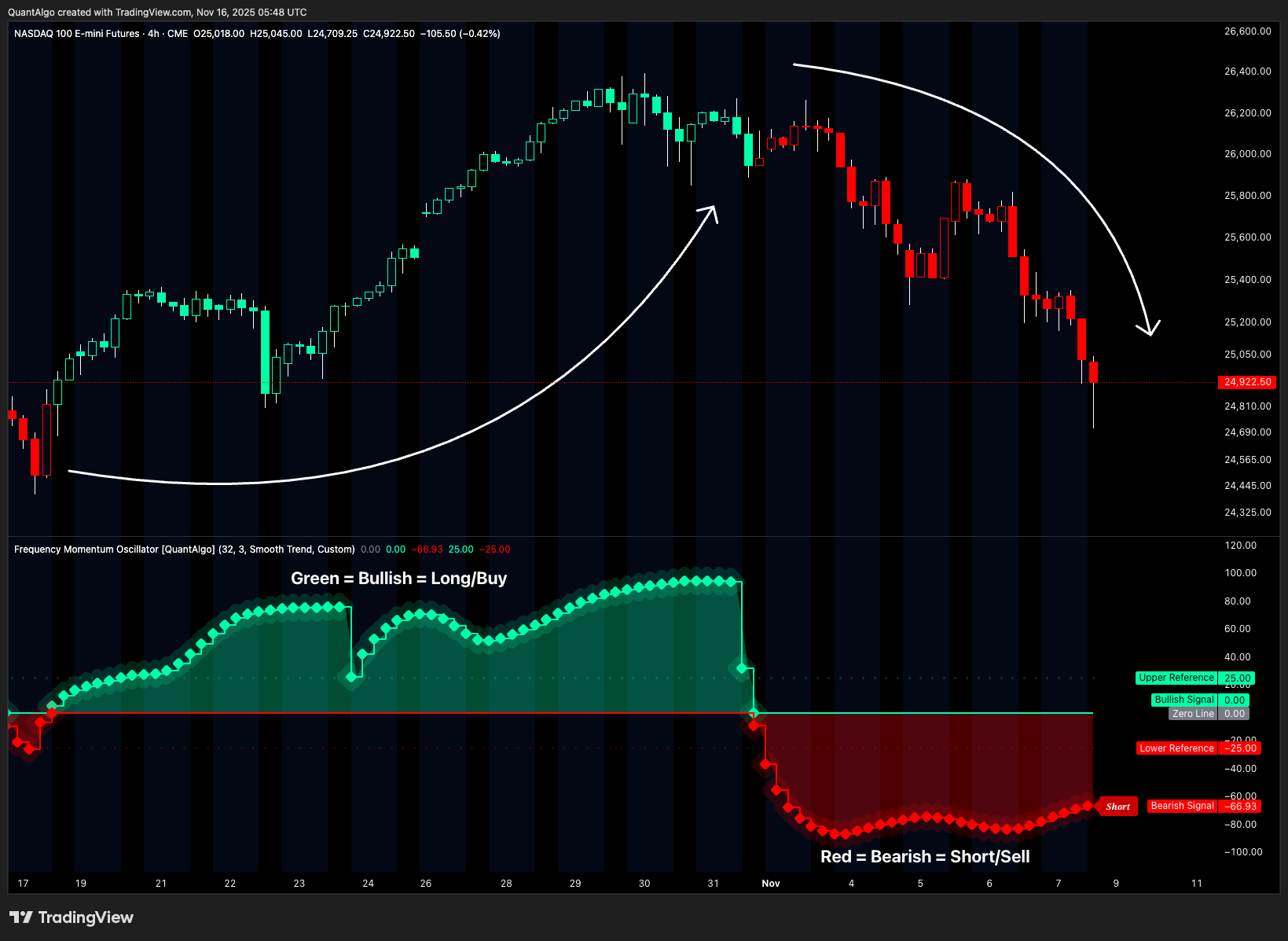Click the 31 date label on time axis
This screenshot has height=941, width=1288.
pyautogui.click(x=714, y=884)
